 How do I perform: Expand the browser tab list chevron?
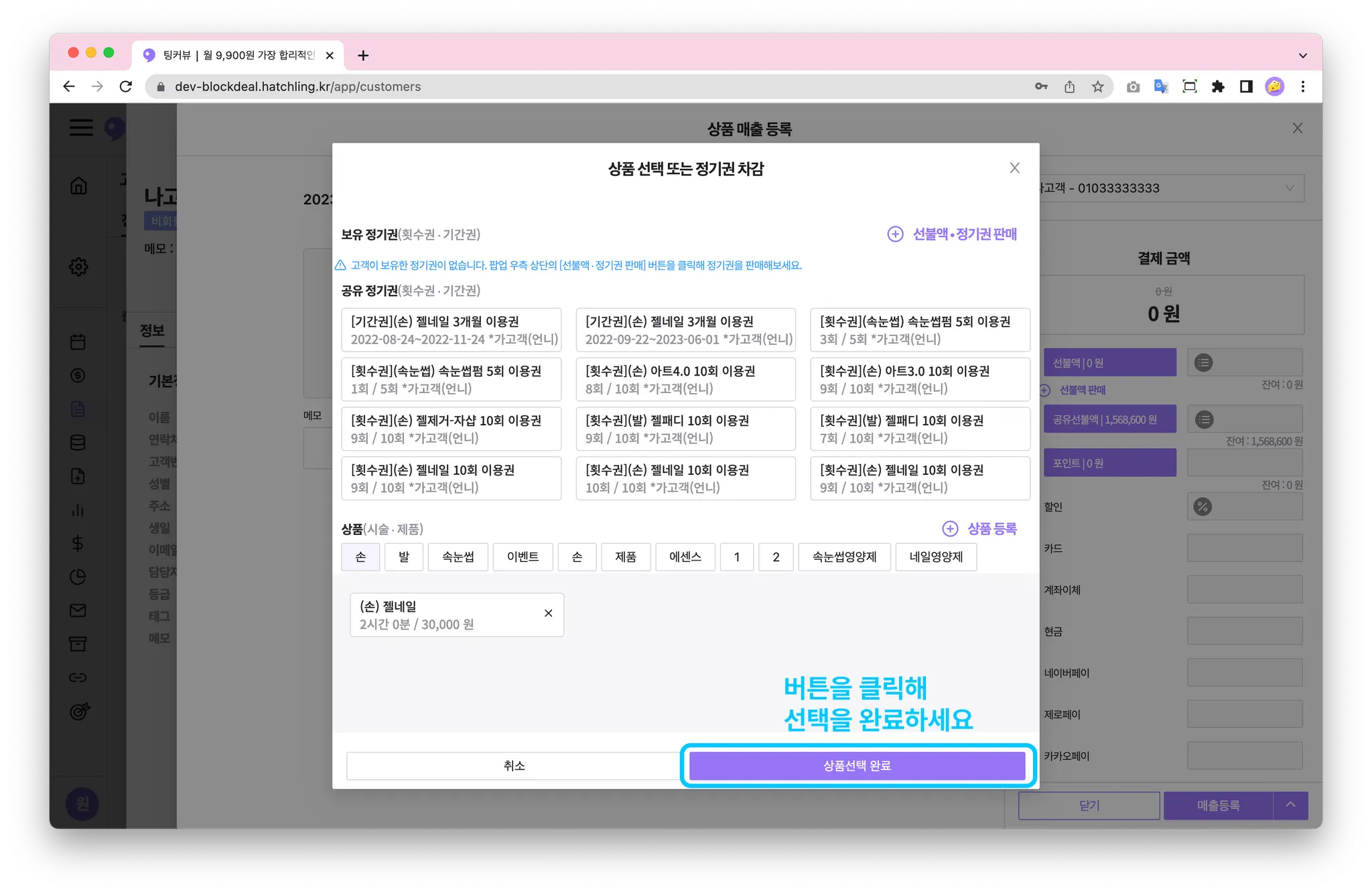1302,56
